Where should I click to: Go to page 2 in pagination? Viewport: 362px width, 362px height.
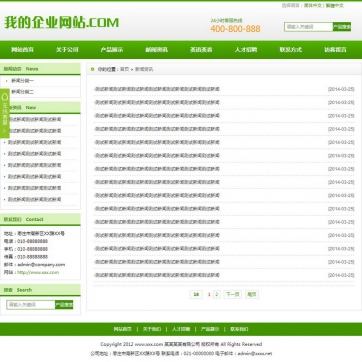(217, 294)
